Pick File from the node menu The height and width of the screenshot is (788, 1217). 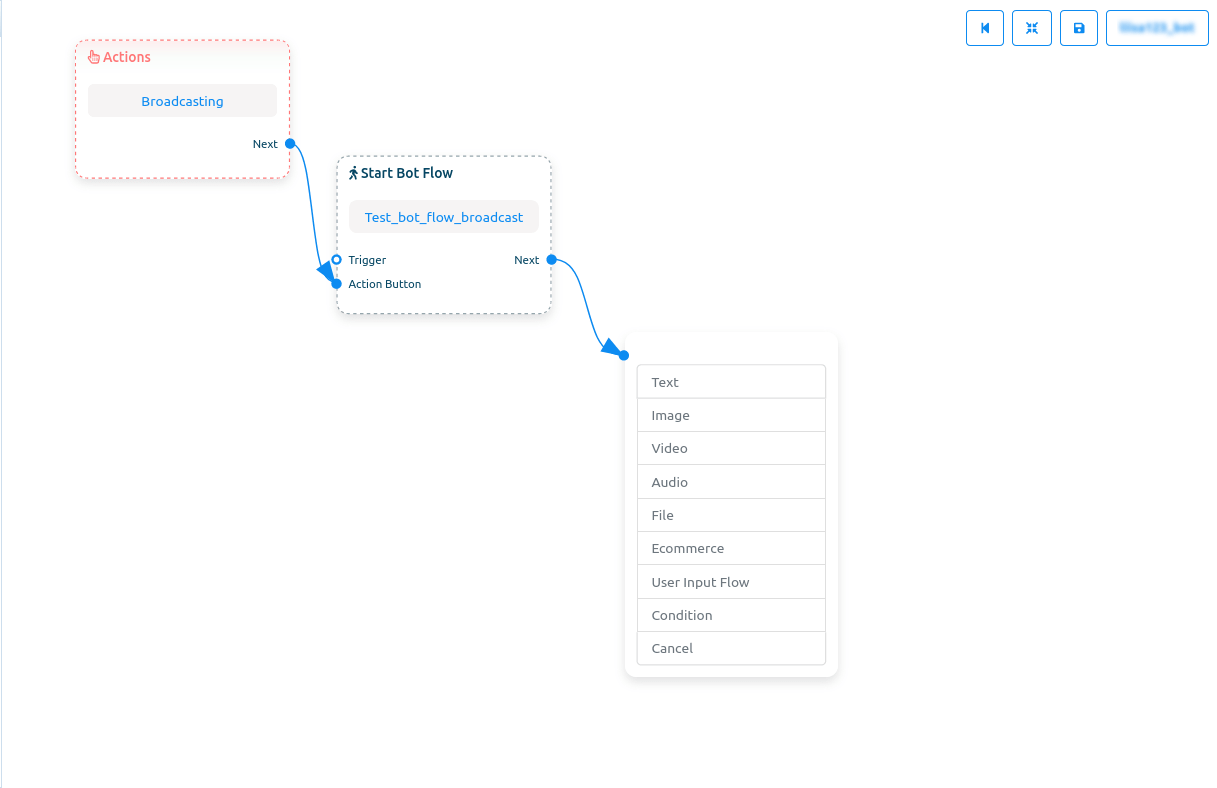click(731, 515)
